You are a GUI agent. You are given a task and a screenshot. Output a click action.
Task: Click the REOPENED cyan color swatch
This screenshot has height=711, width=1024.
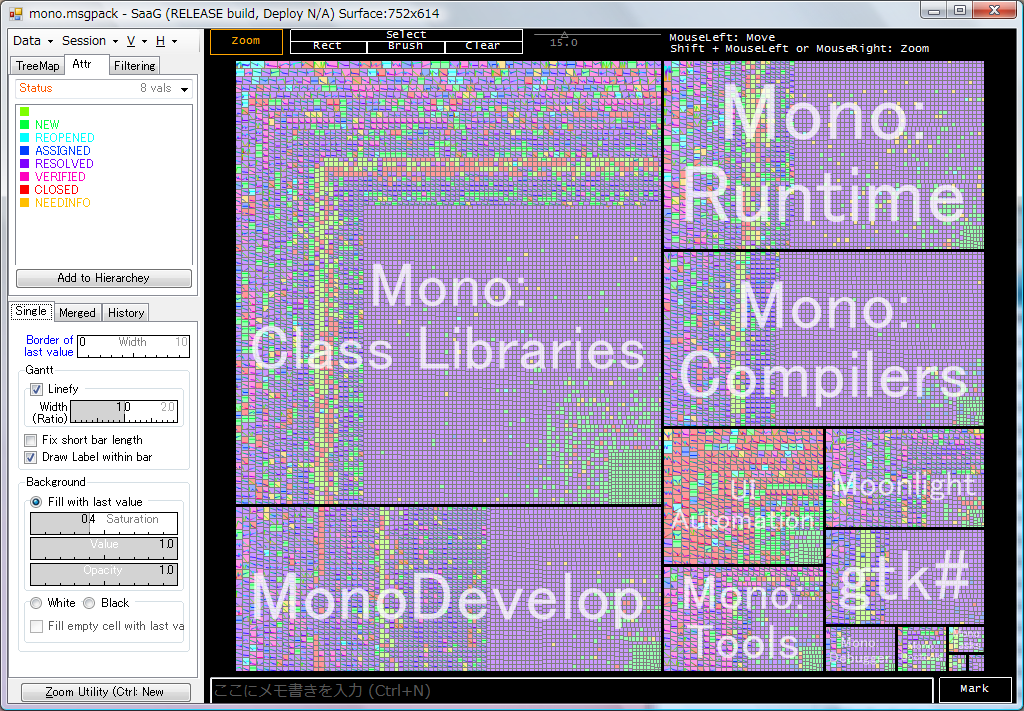pos(25,138)
